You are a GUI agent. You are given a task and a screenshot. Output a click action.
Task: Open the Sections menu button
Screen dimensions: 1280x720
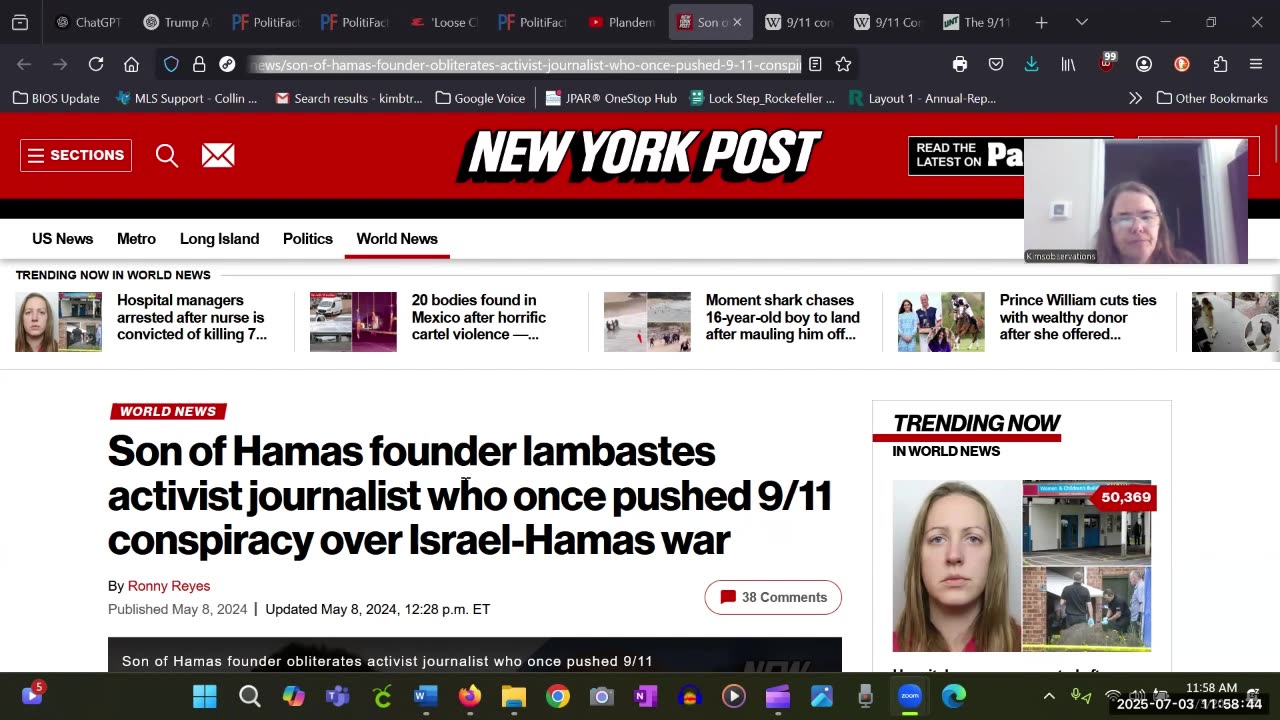[x=76, y=155]
